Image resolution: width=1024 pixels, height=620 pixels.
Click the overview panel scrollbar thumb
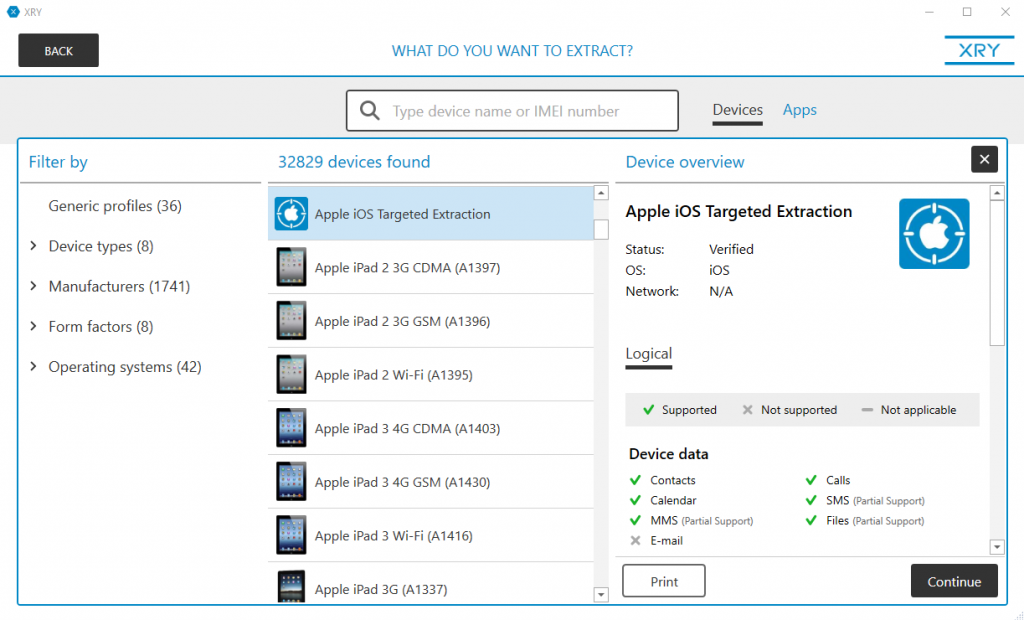tap(997, 273)
